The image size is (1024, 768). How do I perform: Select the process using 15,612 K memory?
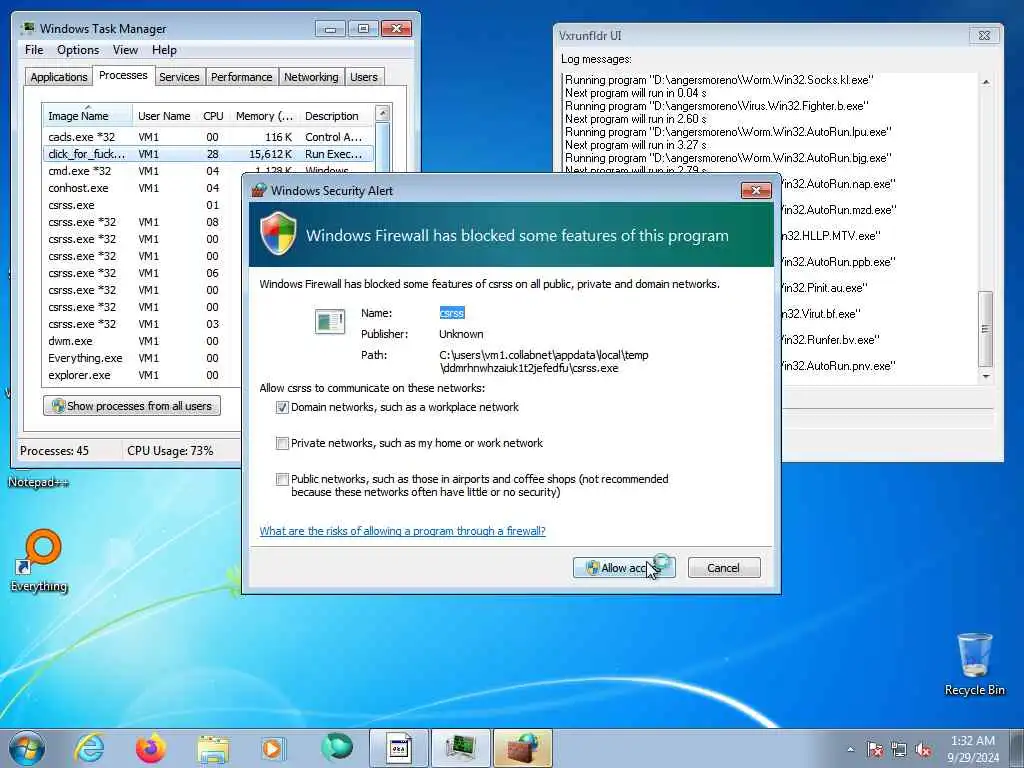[208, 154]
